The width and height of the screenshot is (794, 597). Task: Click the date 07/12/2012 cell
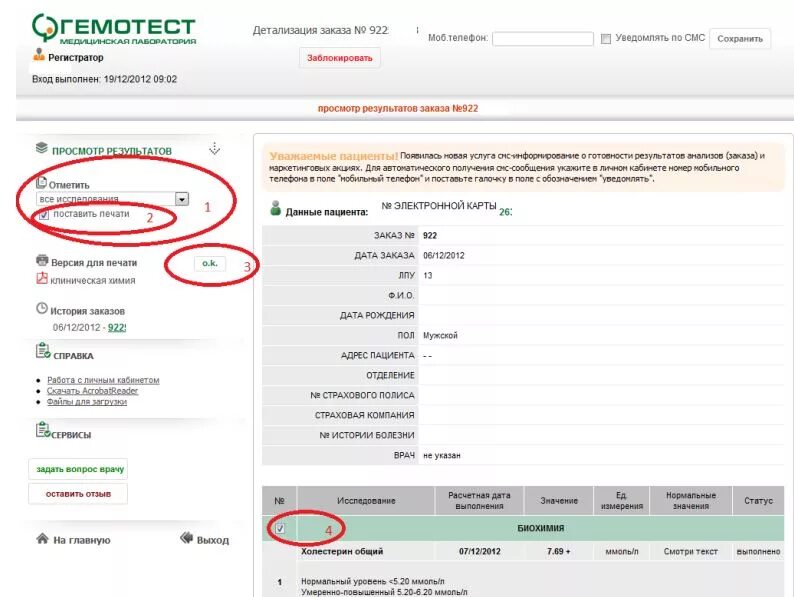480,551
